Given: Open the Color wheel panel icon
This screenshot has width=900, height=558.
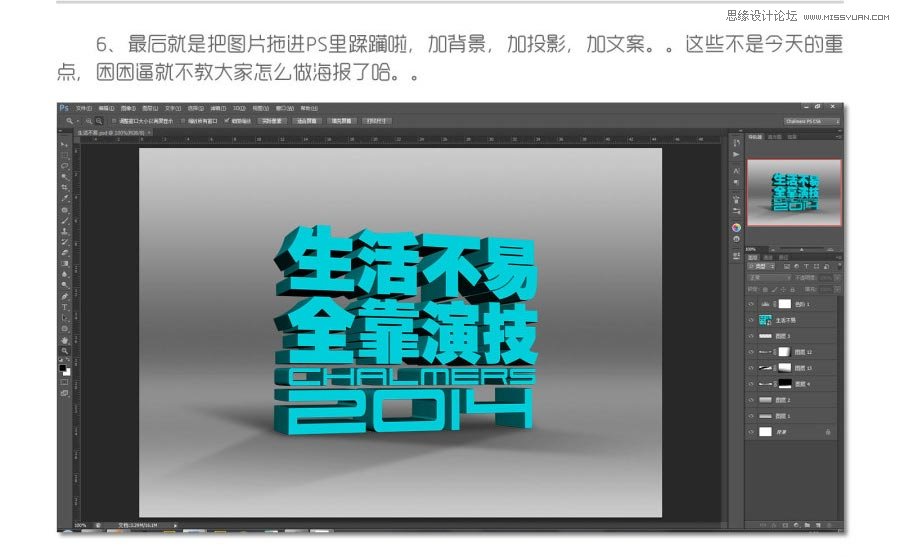Looking at the screenshot, I should (736, 227).
